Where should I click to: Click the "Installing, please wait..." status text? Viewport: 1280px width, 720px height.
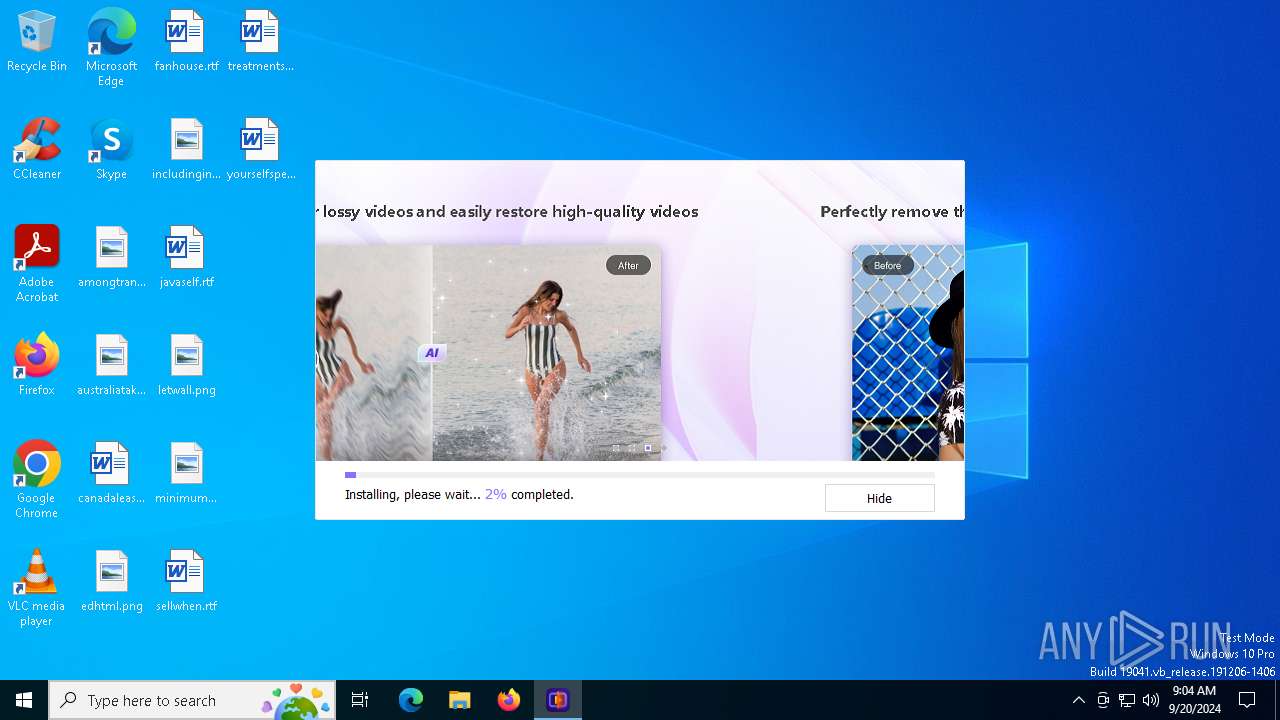[412, 495]
